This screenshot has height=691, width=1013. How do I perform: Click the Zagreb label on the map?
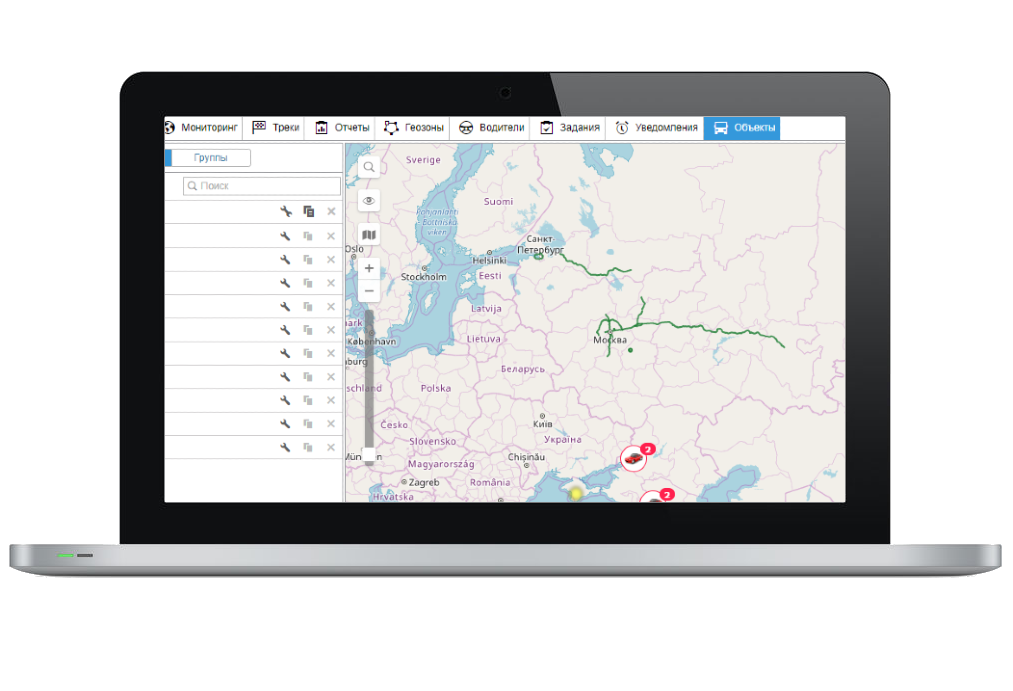tap(424, 482)
